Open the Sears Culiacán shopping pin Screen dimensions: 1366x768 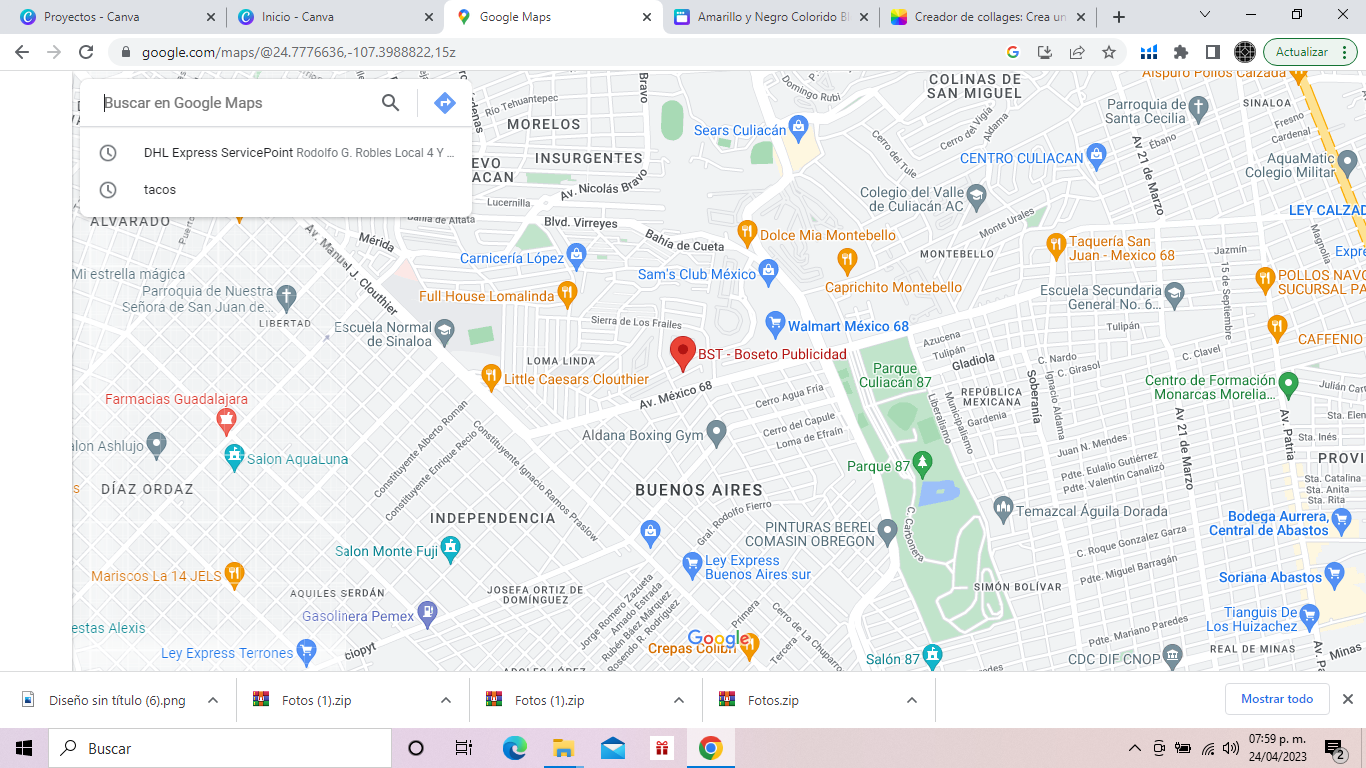(x=798, y=127)
